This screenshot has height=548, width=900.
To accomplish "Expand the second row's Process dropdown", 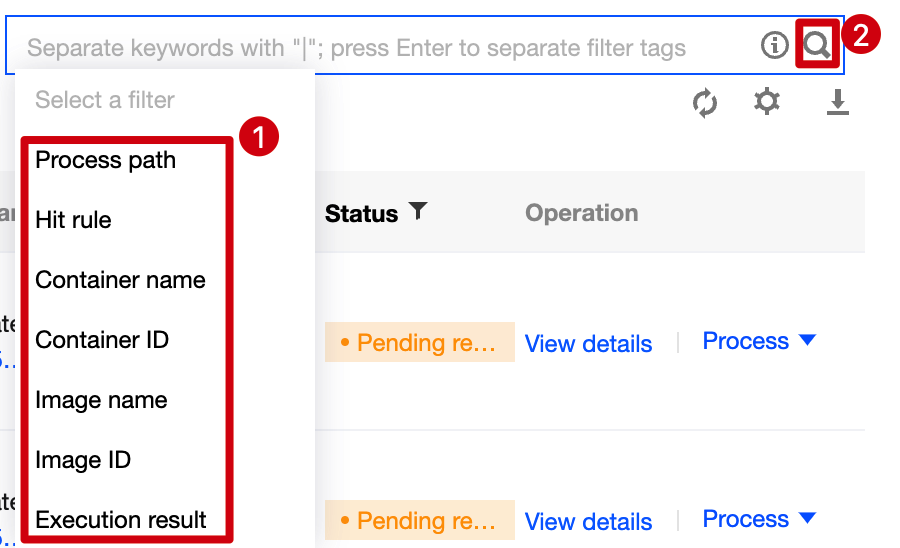I will coord(759,519).
